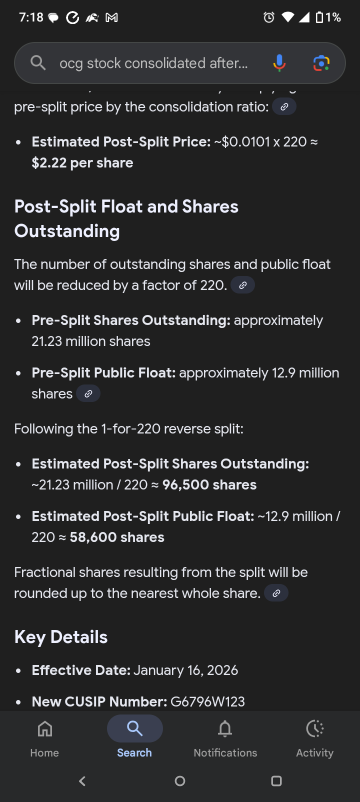This screenshot has height=802, width=360.
Task: Edit the 'ocg stock consolidated after' query field
Action: coord(153,63)
